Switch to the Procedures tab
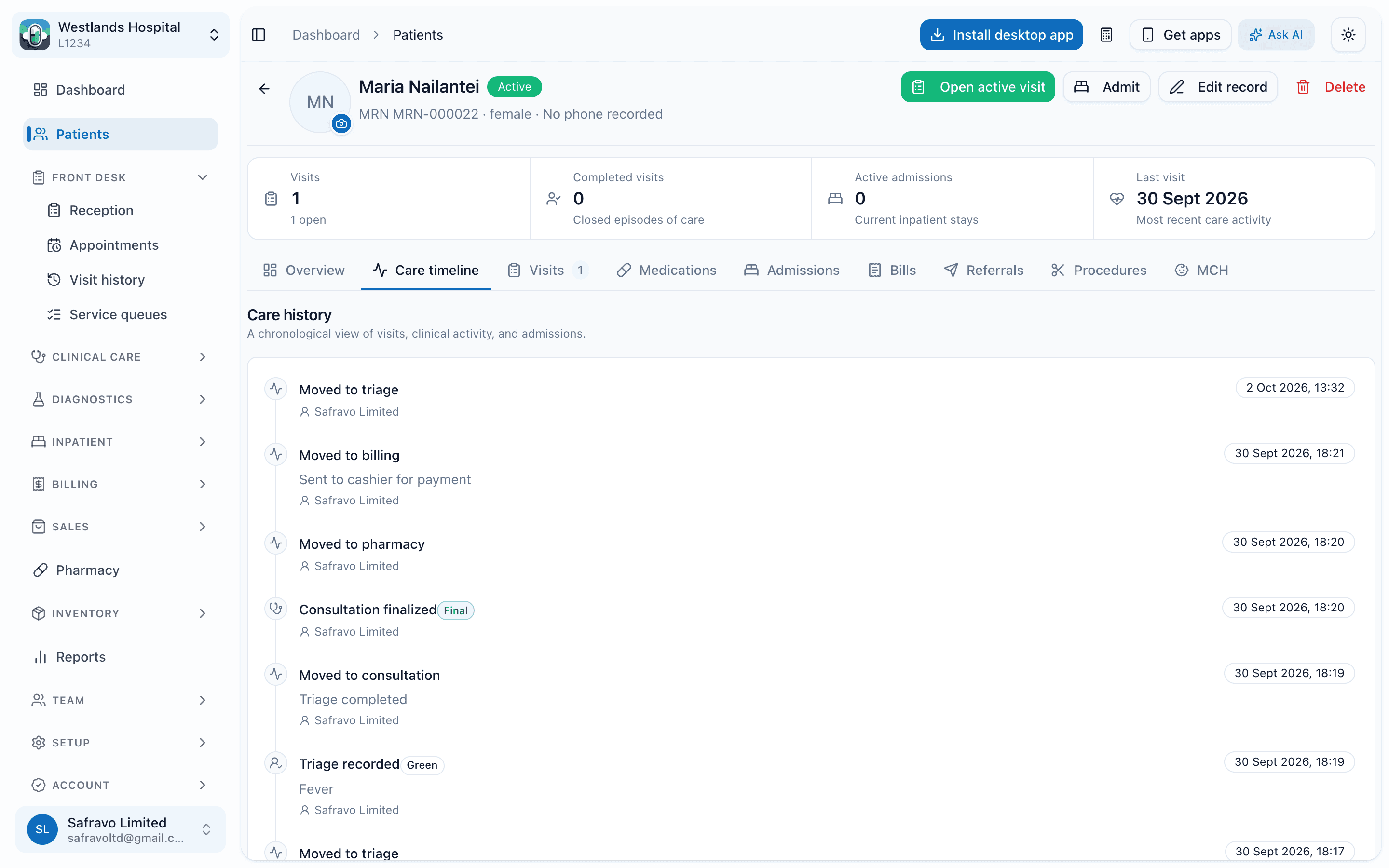Image resolution: width=1389 pixels, height=868 pixels. click(1099, 271)
